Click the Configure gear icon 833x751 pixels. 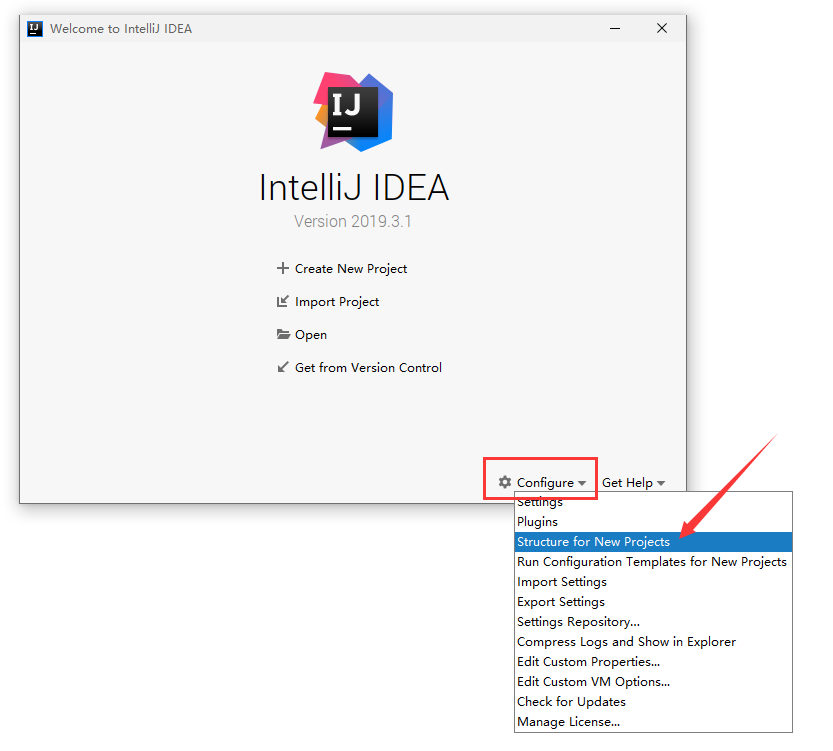[505, 482]
